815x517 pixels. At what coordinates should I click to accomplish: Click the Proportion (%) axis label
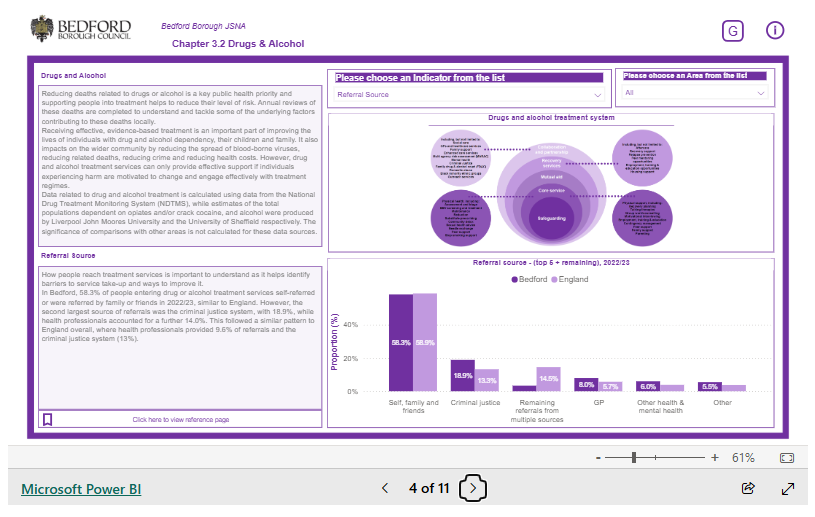pyautogui.click(x=334, y=342)
